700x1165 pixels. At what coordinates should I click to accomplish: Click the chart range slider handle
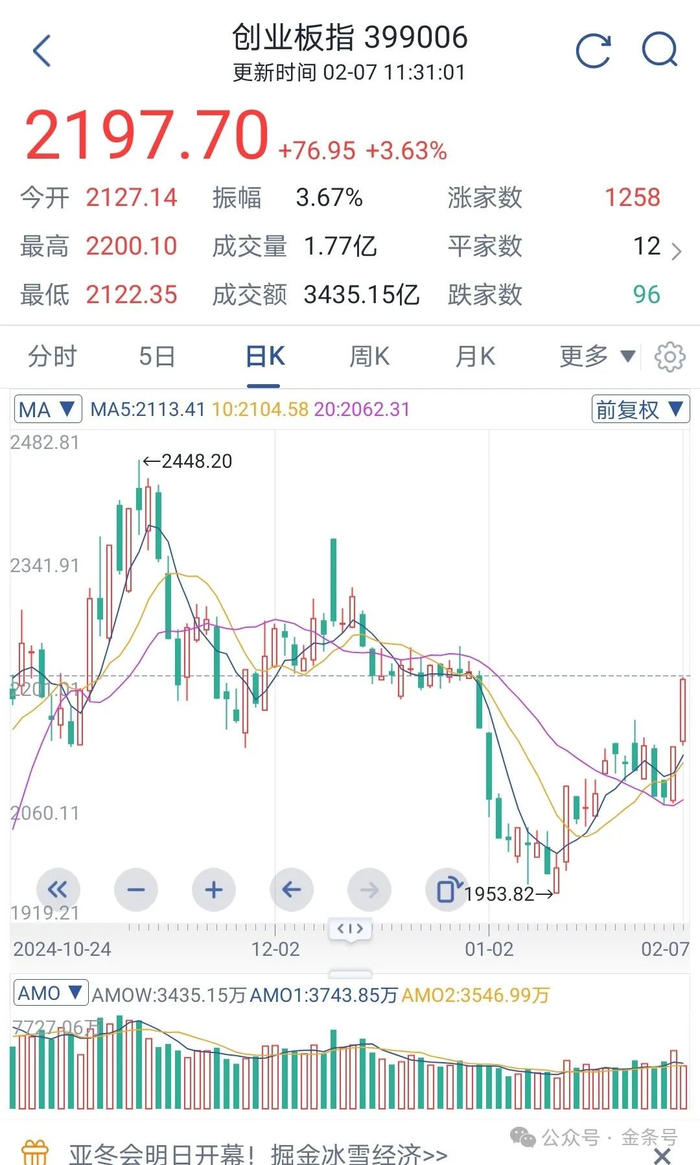tap(350, 929)
